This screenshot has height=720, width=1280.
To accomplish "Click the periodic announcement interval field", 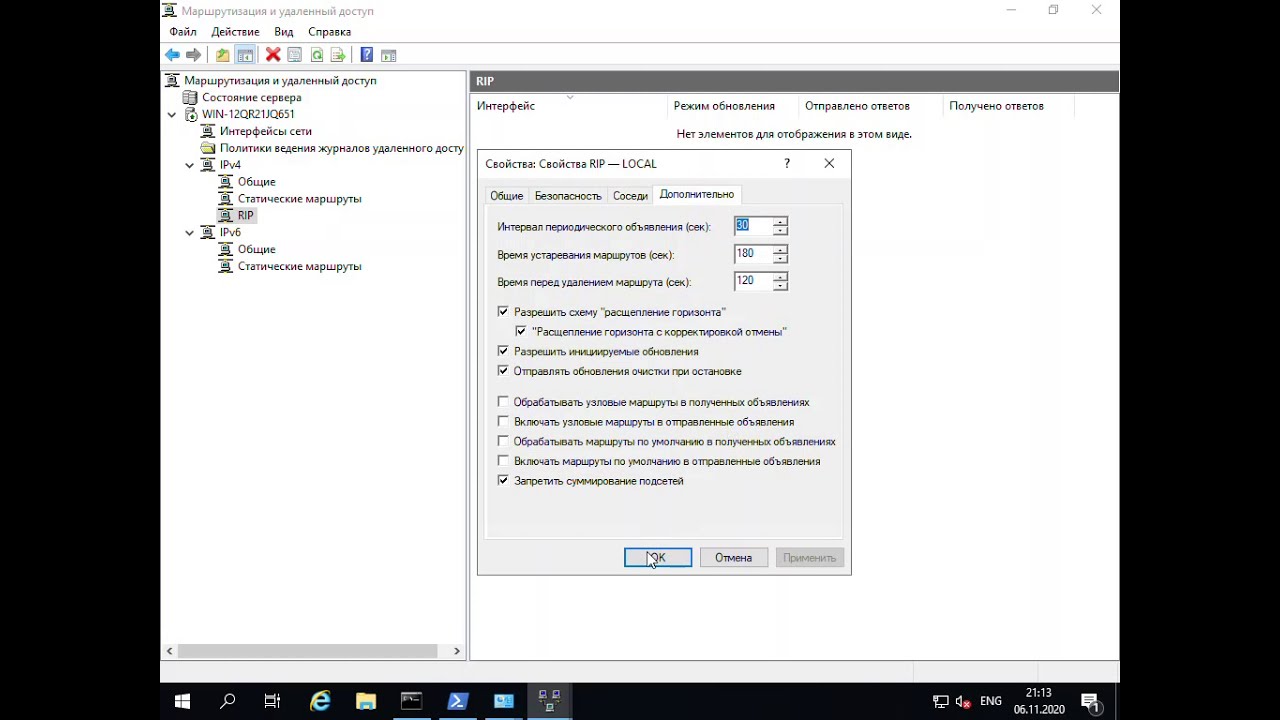I will tap(753, 226).
